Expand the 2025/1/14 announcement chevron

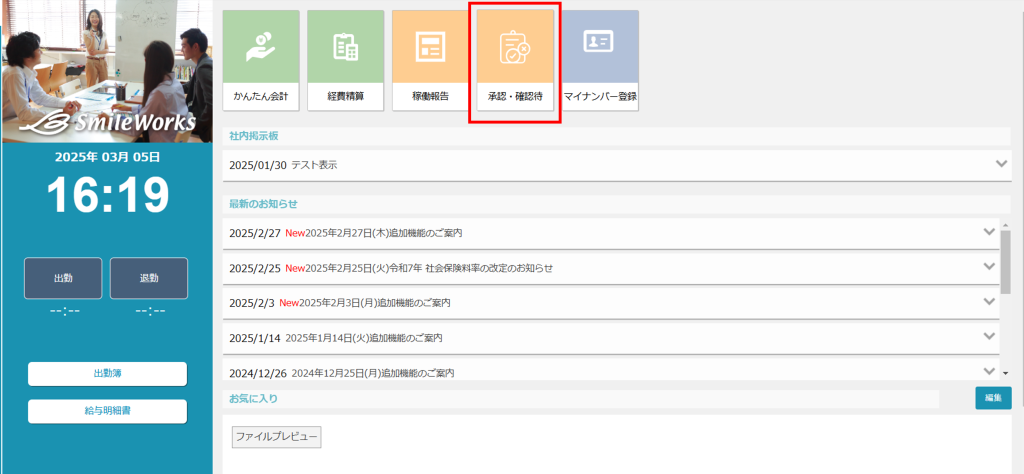(x=989, y=336)
